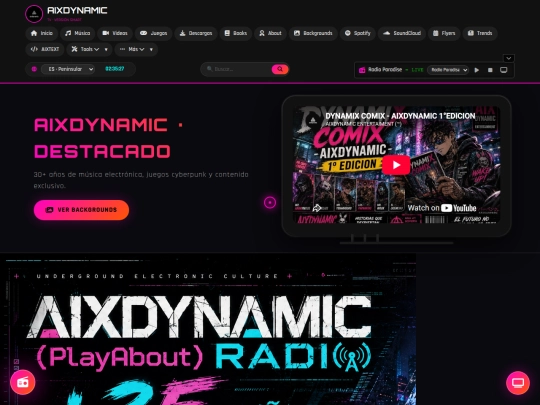The width and height of the screenshot is (540, 405).
Task: Go to the Música section
Action: click(77, 33)
